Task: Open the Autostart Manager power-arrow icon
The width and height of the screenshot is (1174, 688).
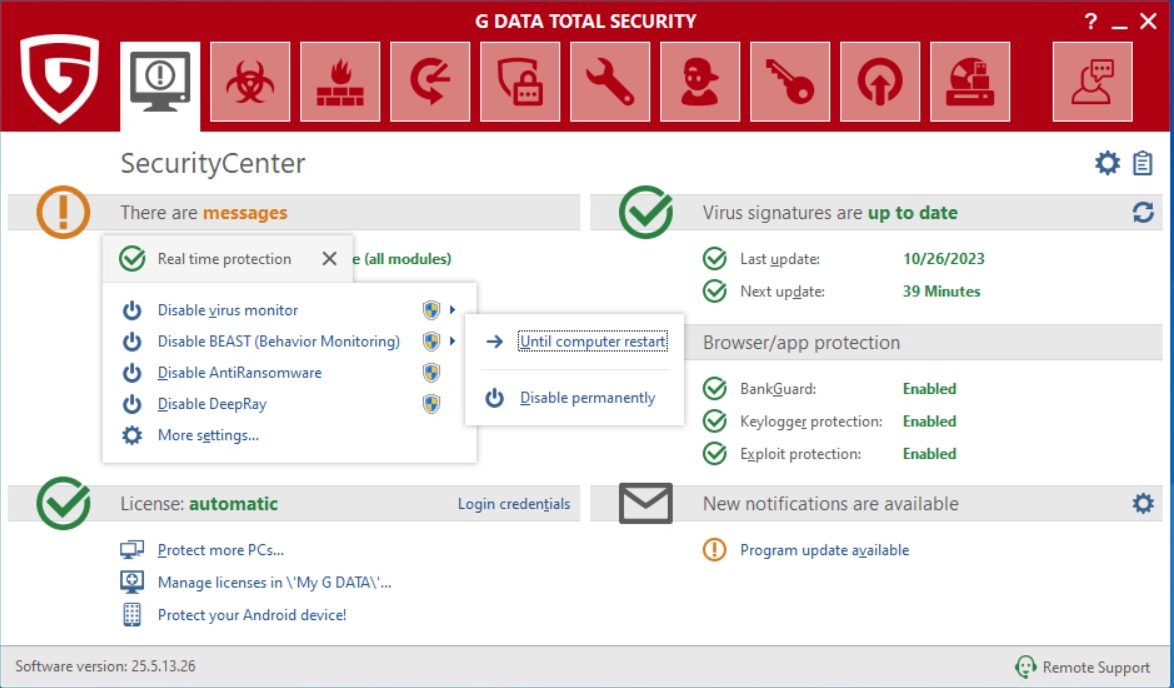Action: 880,81
